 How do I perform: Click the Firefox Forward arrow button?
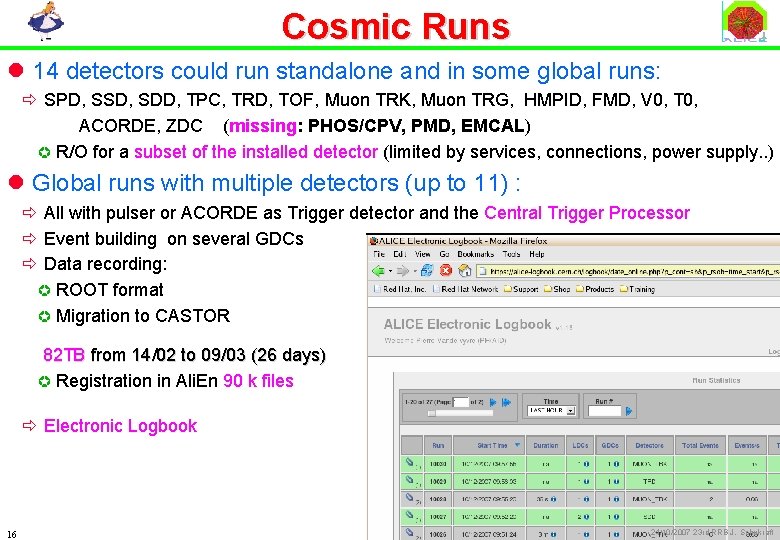pyautogui.click(x=403, y=270)
